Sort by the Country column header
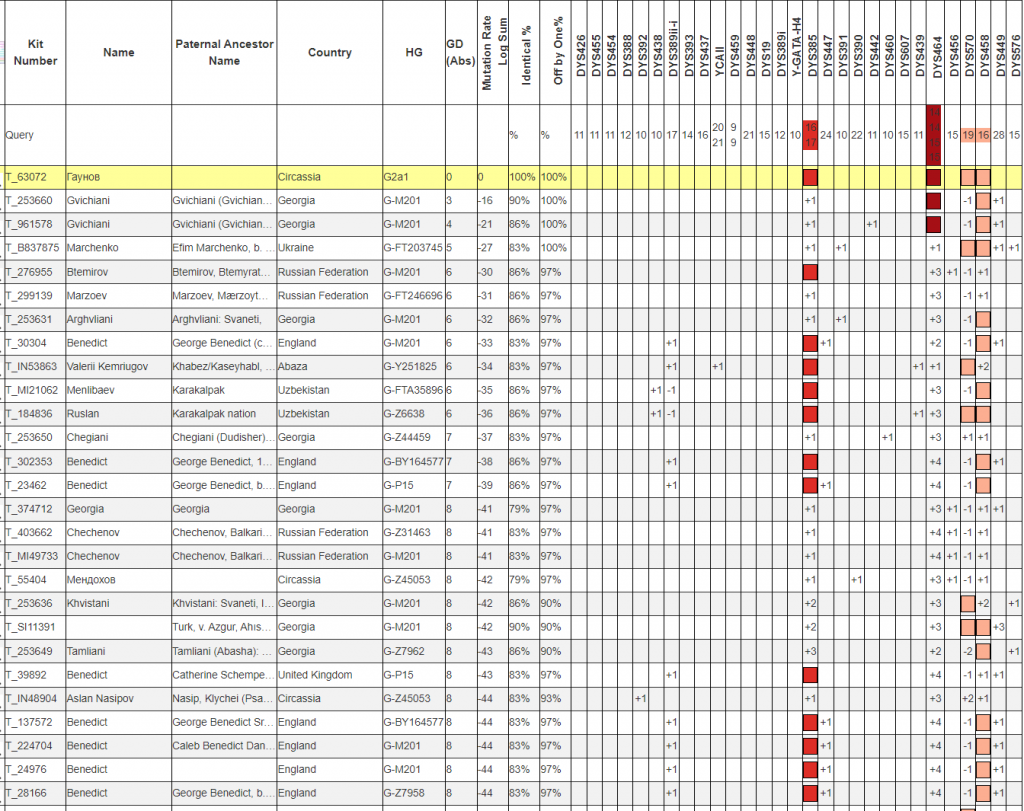The height and width of the screenshot is (811, 1024). 329,53
